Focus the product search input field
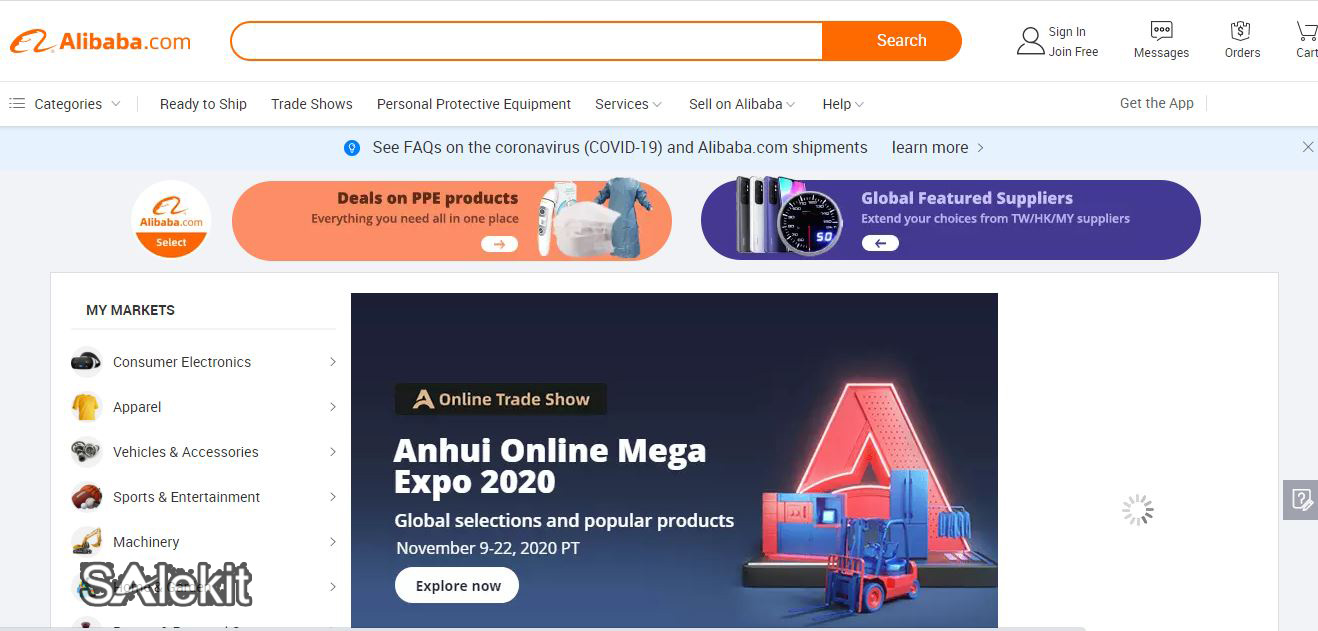Image resolution: width=1318 pixels, height=631 pixels. pyautogui.click(x=527, y=41)
